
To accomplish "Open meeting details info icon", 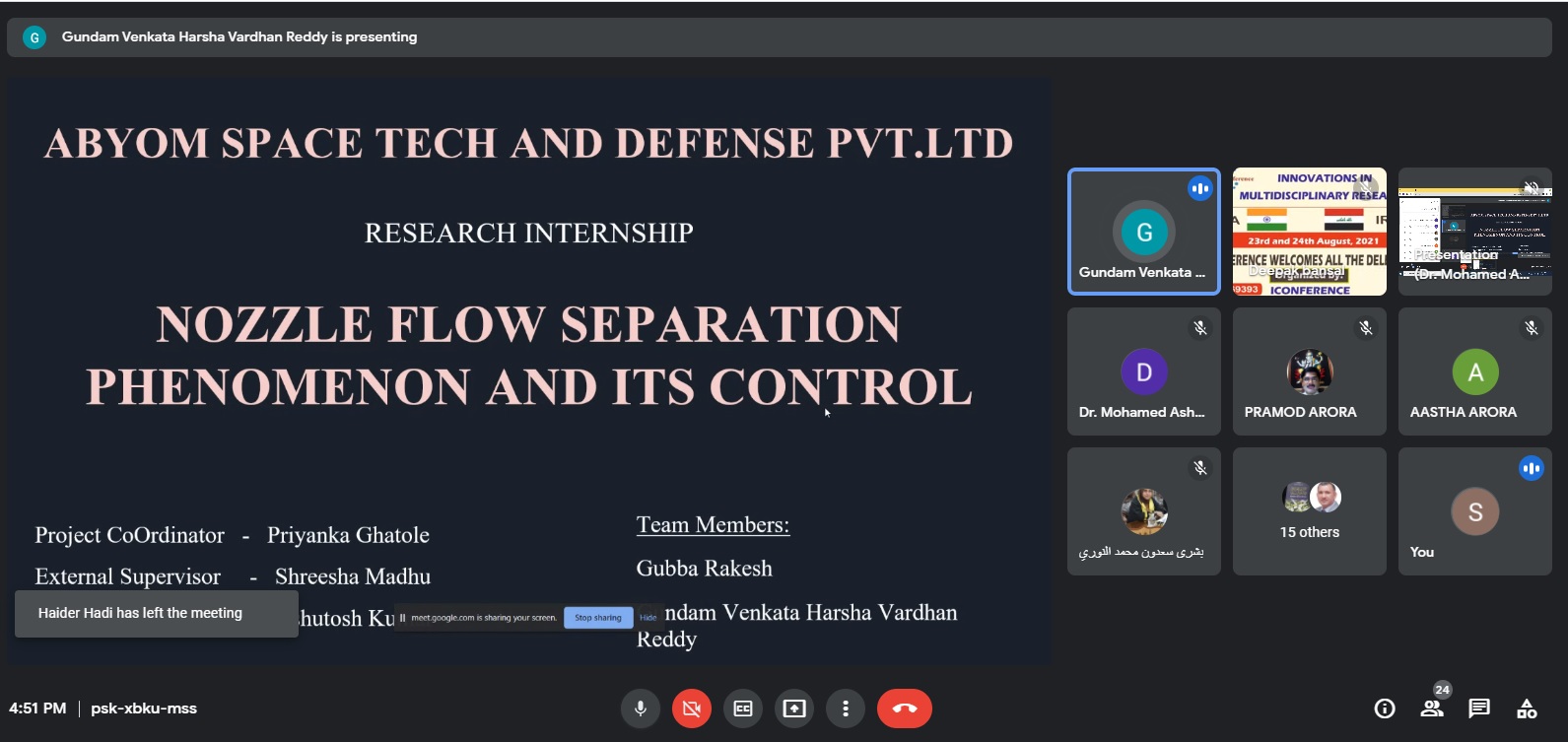I will [1385, 708].
